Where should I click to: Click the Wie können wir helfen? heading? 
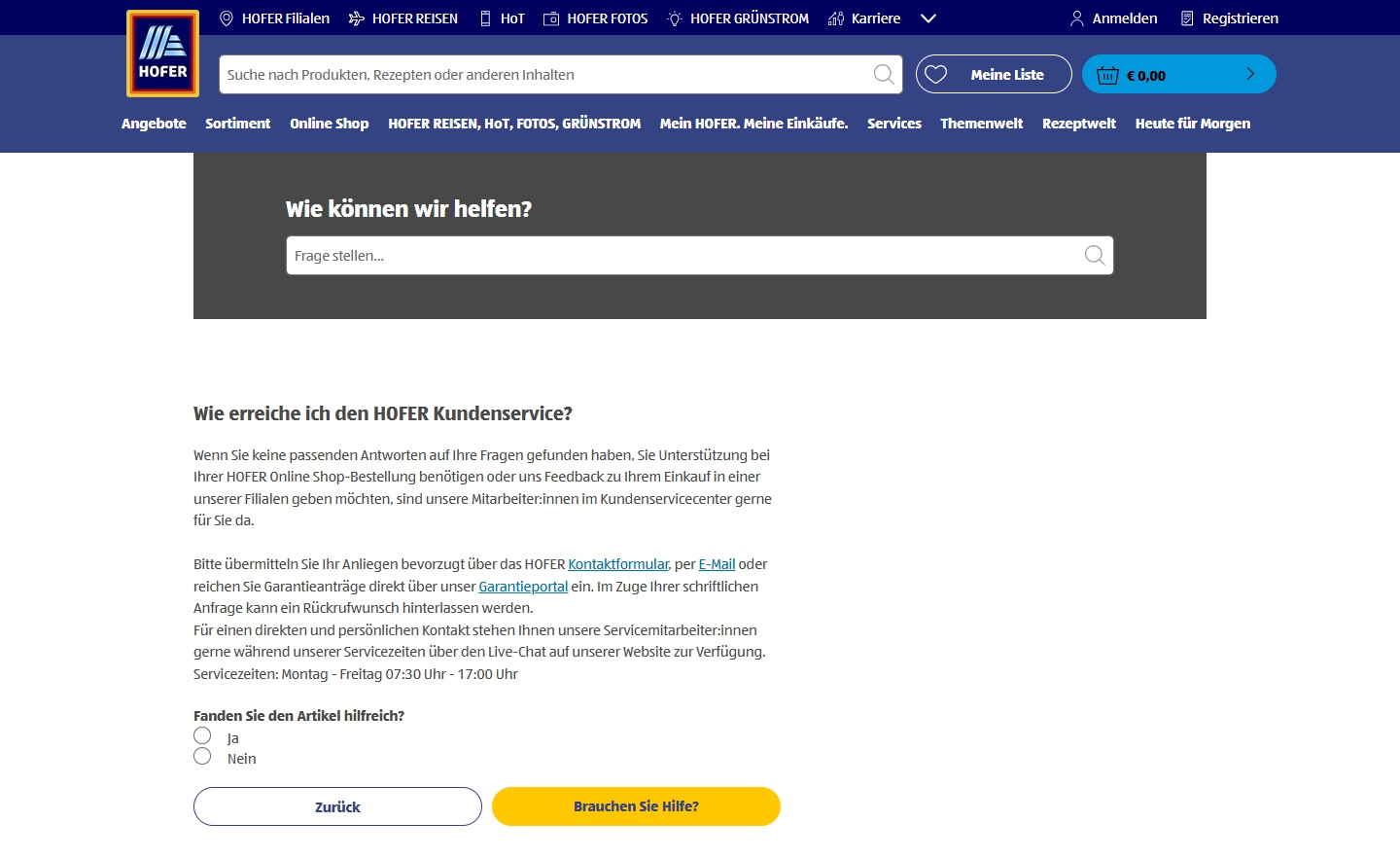click(408, 209)
